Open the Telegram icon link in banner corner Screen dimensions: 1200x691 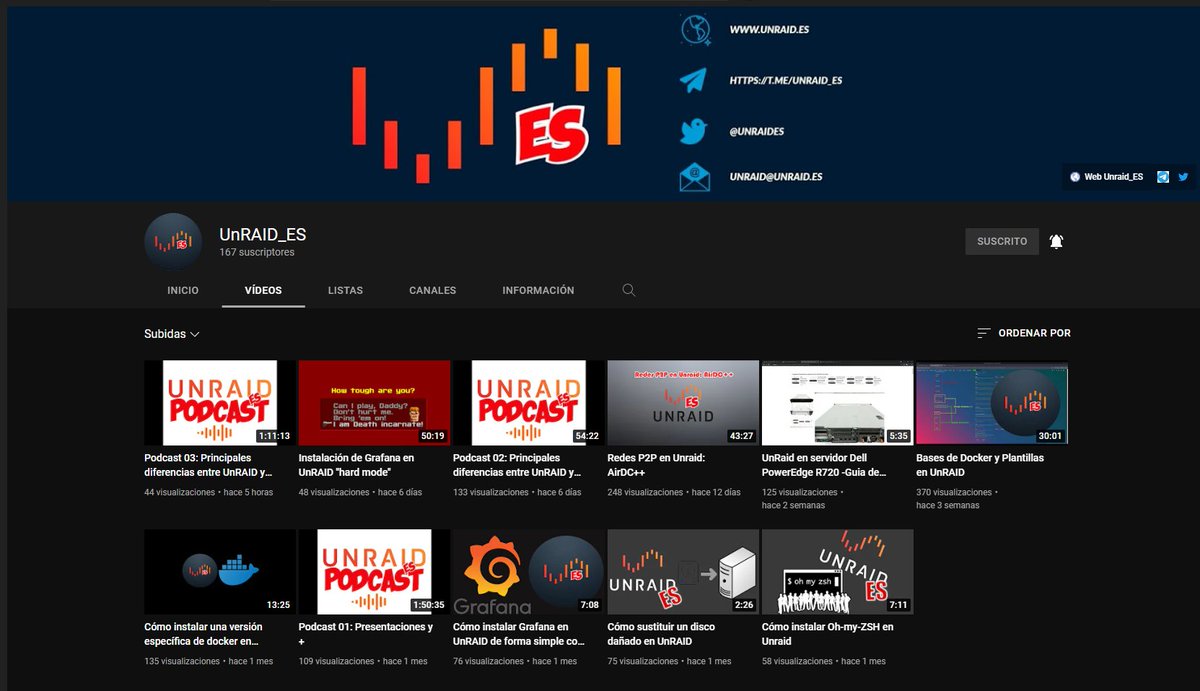tap(1163, 177)
